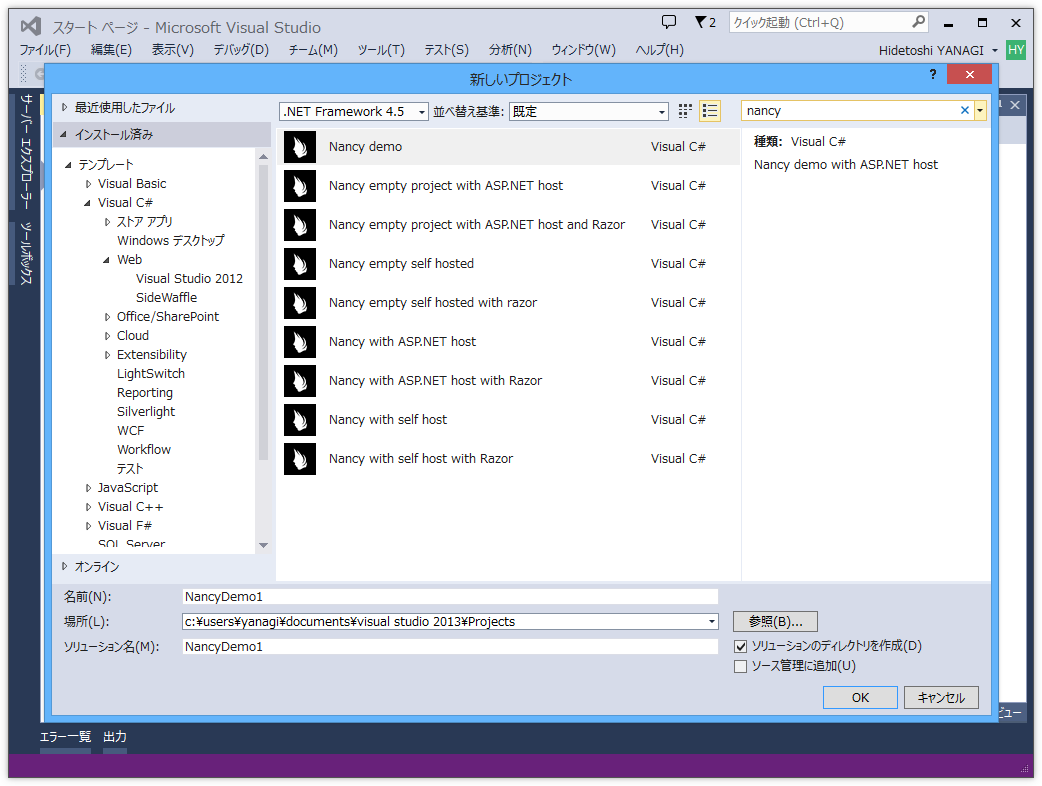Collapse the Visual C# node
1042x786 pixels.
[88, 203]
